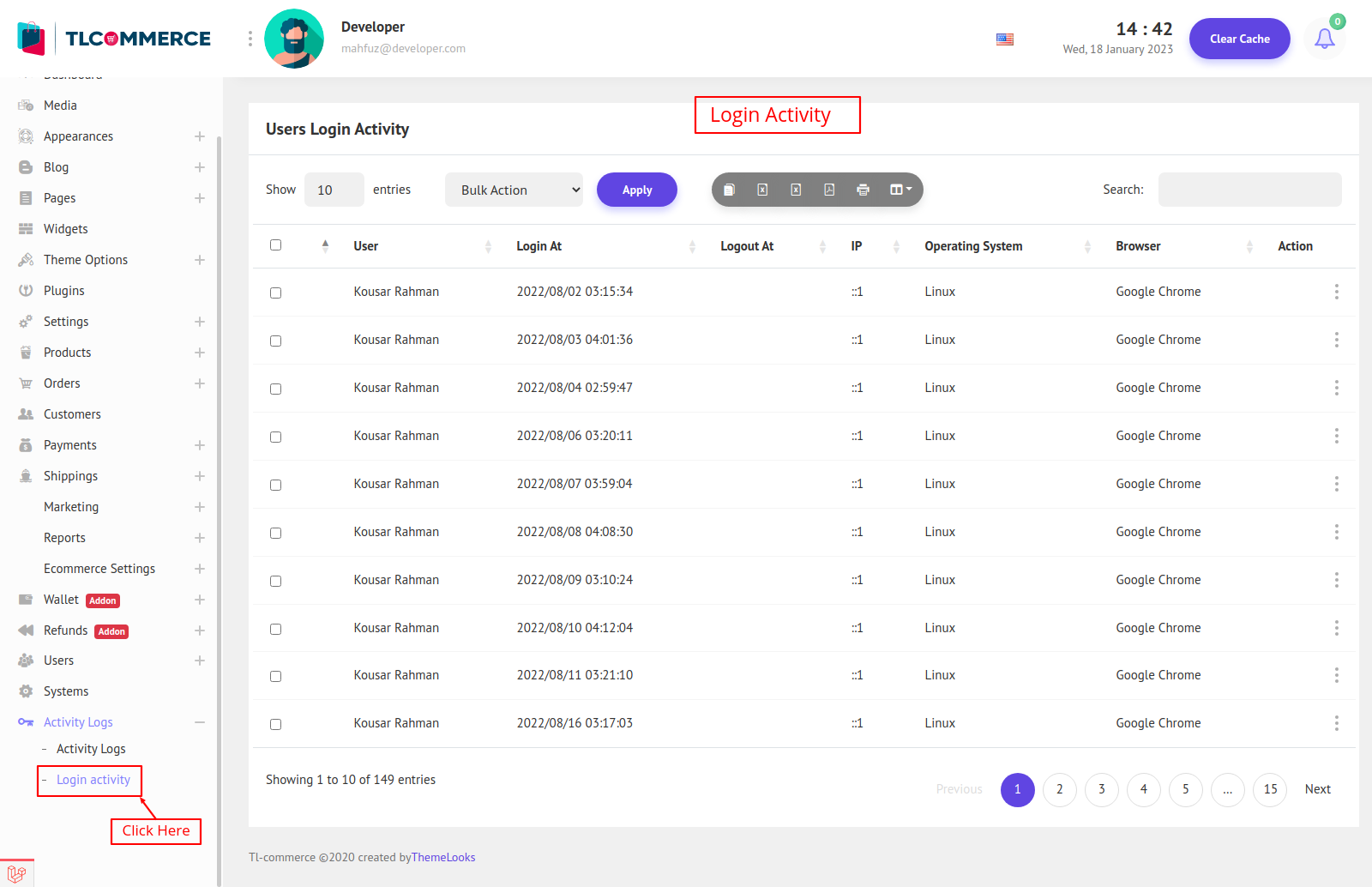
Task: Go to page 3 of the table
Action: click(x=1101, y=789)
